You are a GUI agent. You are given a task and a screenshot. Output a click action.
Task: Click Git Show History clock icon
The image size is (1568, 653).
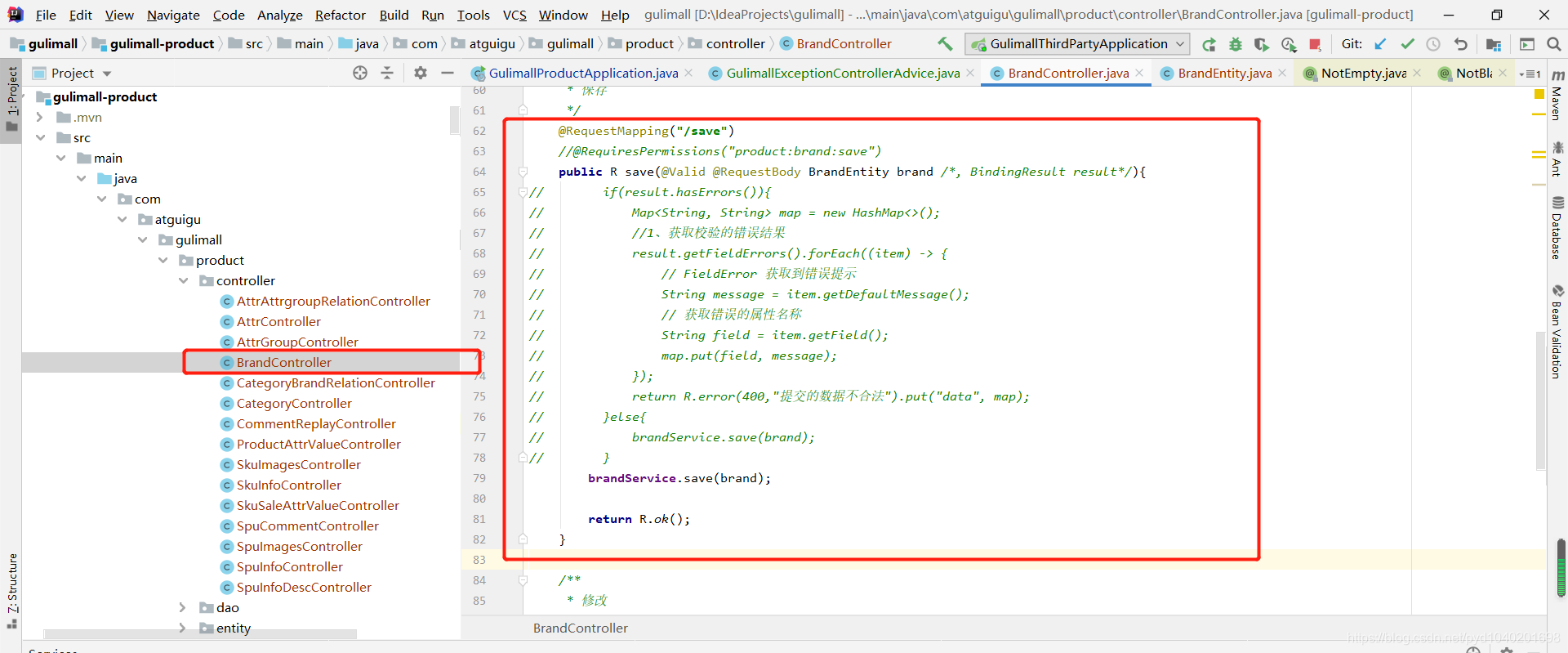coord(1433,44)
